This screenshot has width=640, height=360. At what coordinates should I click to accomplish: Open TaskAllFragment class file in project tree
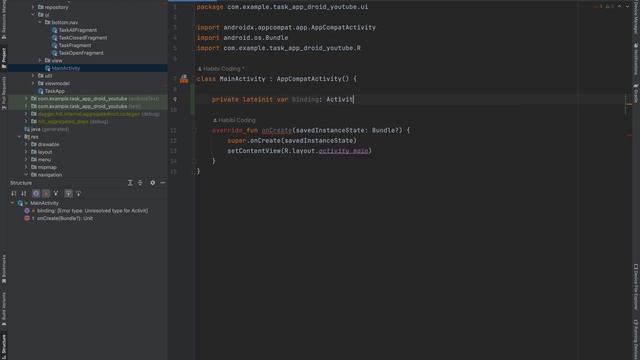click(x=78, y=30)
